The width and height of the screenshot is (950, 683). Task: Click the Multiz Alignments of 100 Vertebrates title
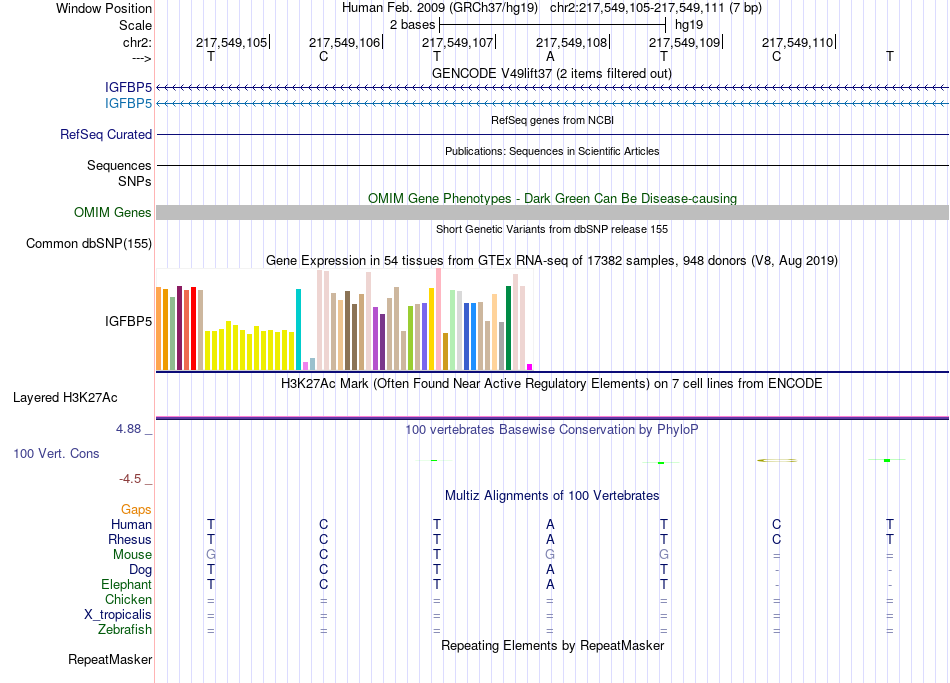point(552,496)
